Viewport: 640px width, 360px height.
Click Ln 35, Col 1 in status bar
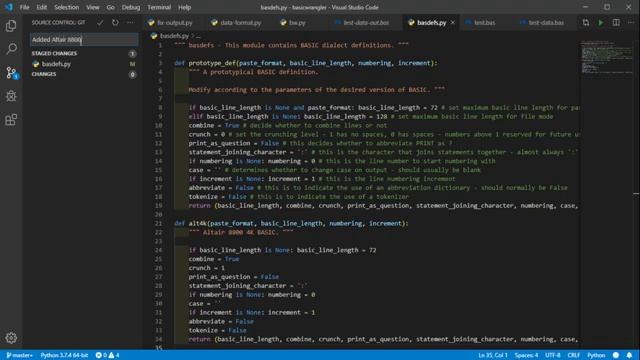(x=493, y=355)
